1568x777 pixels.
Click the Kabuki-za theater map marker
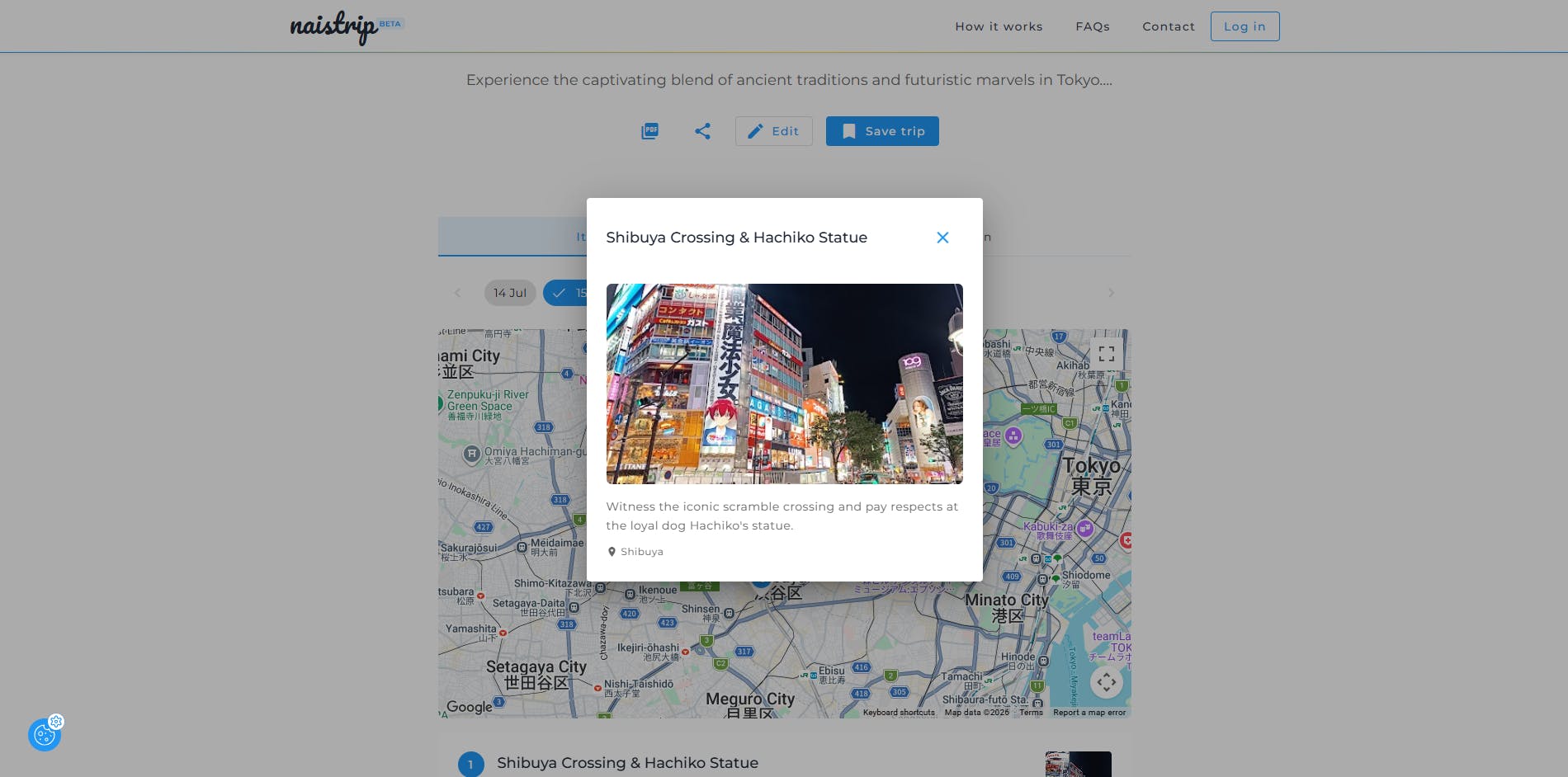click(1084, 529)
